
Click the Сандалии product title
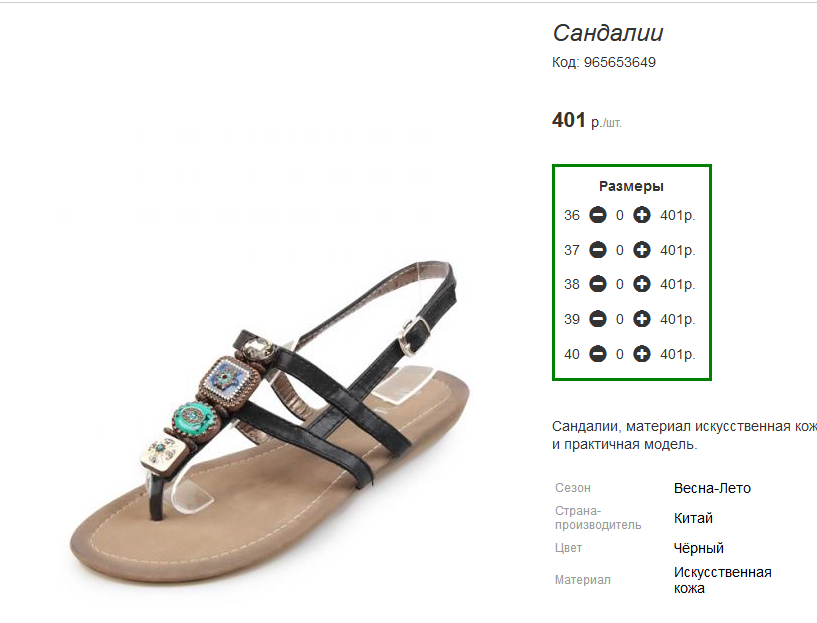tap(608, 33)
